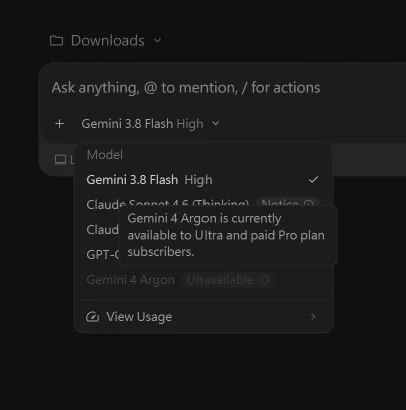This screenshot has width=406, height=410.
Task: Select Gemini 3.8 Flash High model entry
Action: (203, 180)
